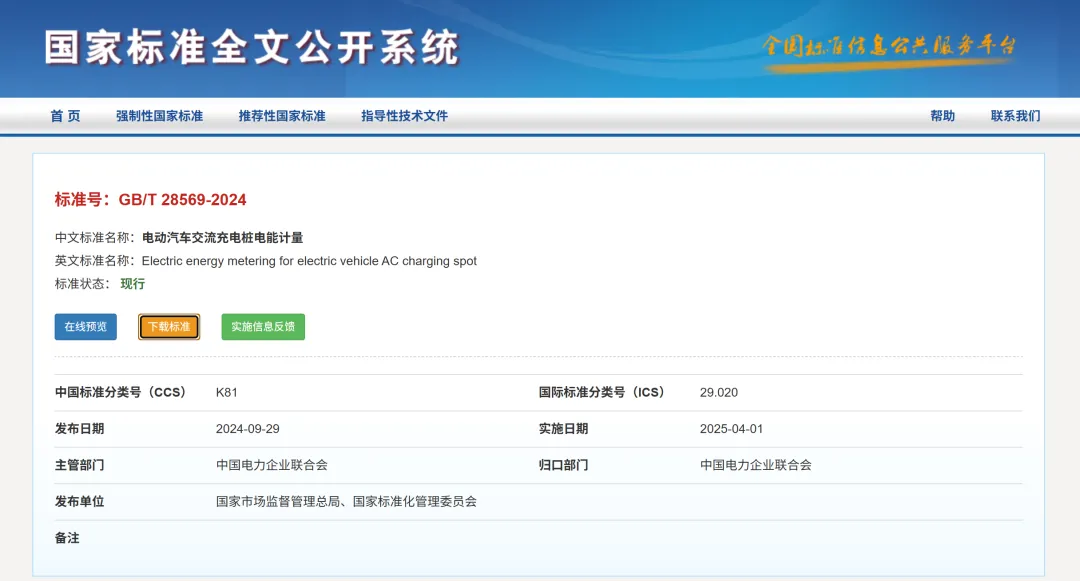Click the 国际标准分类号（ICS） label
The image size is (1080, 581).
click(602, 392)
